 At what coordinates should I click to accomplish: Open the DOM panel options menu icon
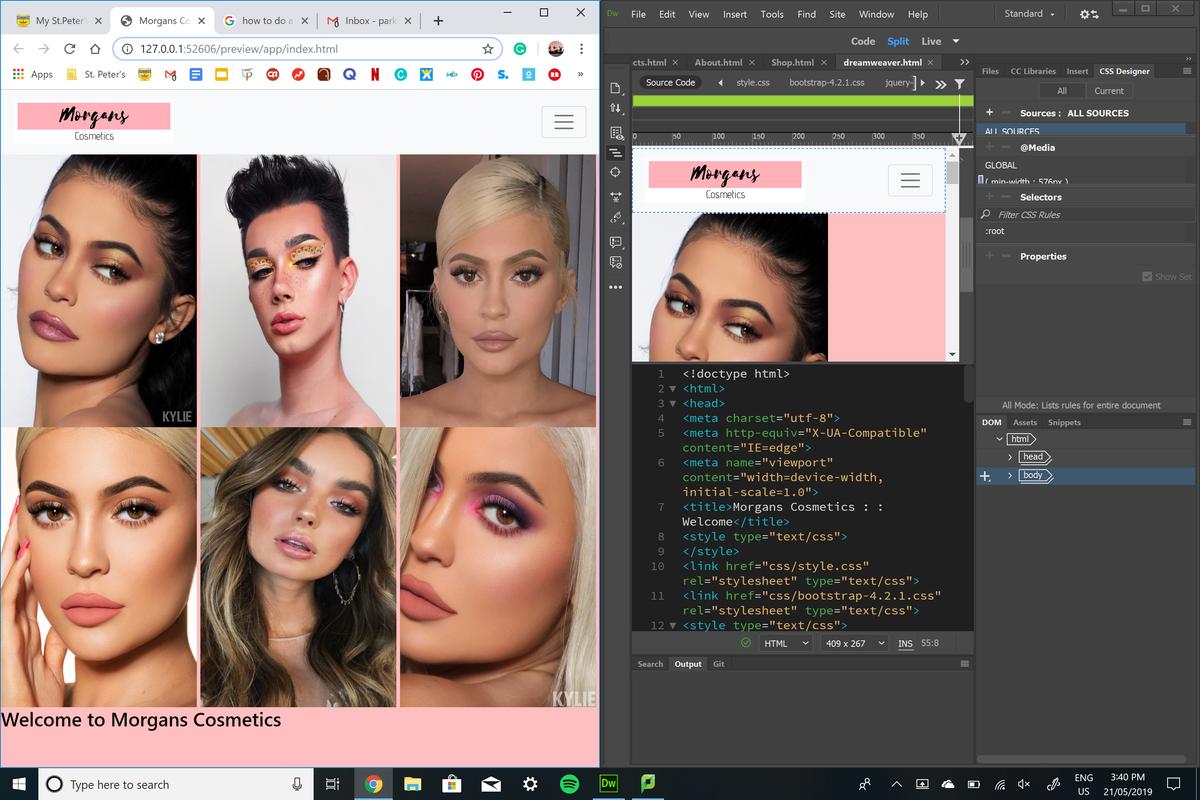point(1186,422)
